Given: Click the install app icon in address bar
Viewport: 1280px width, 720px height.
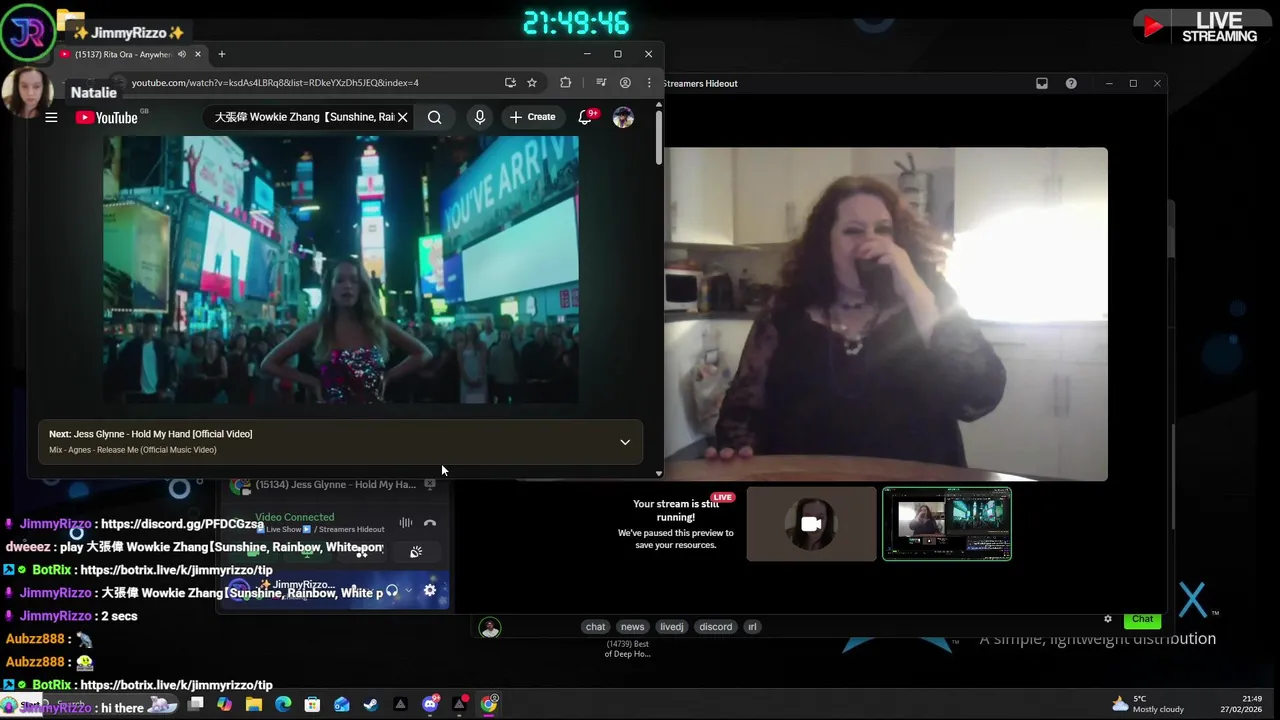Looking at the screenshot, I should coord(510,83).
